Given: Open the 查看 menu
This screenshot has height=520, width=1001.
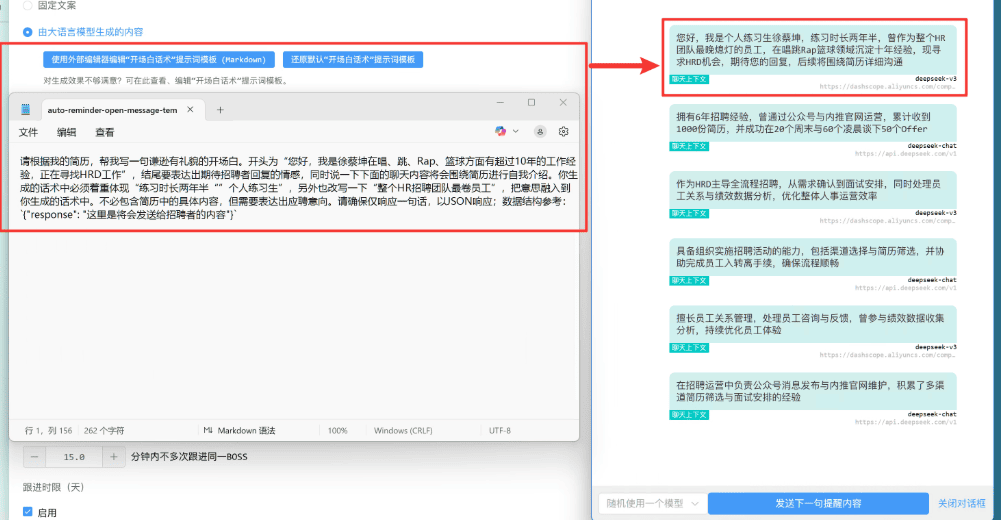Looking at the screenshot, I should 105,133.
